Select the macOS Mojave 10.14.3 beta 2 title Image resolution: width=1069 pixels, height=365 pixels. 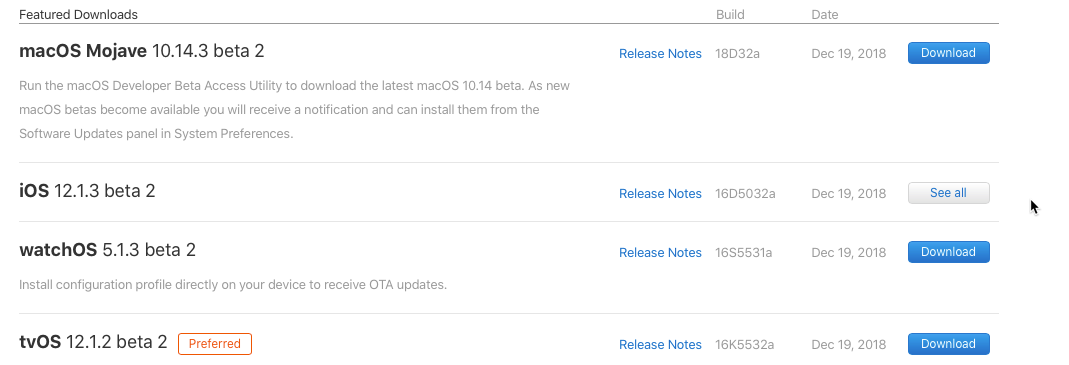coord(142,51)
